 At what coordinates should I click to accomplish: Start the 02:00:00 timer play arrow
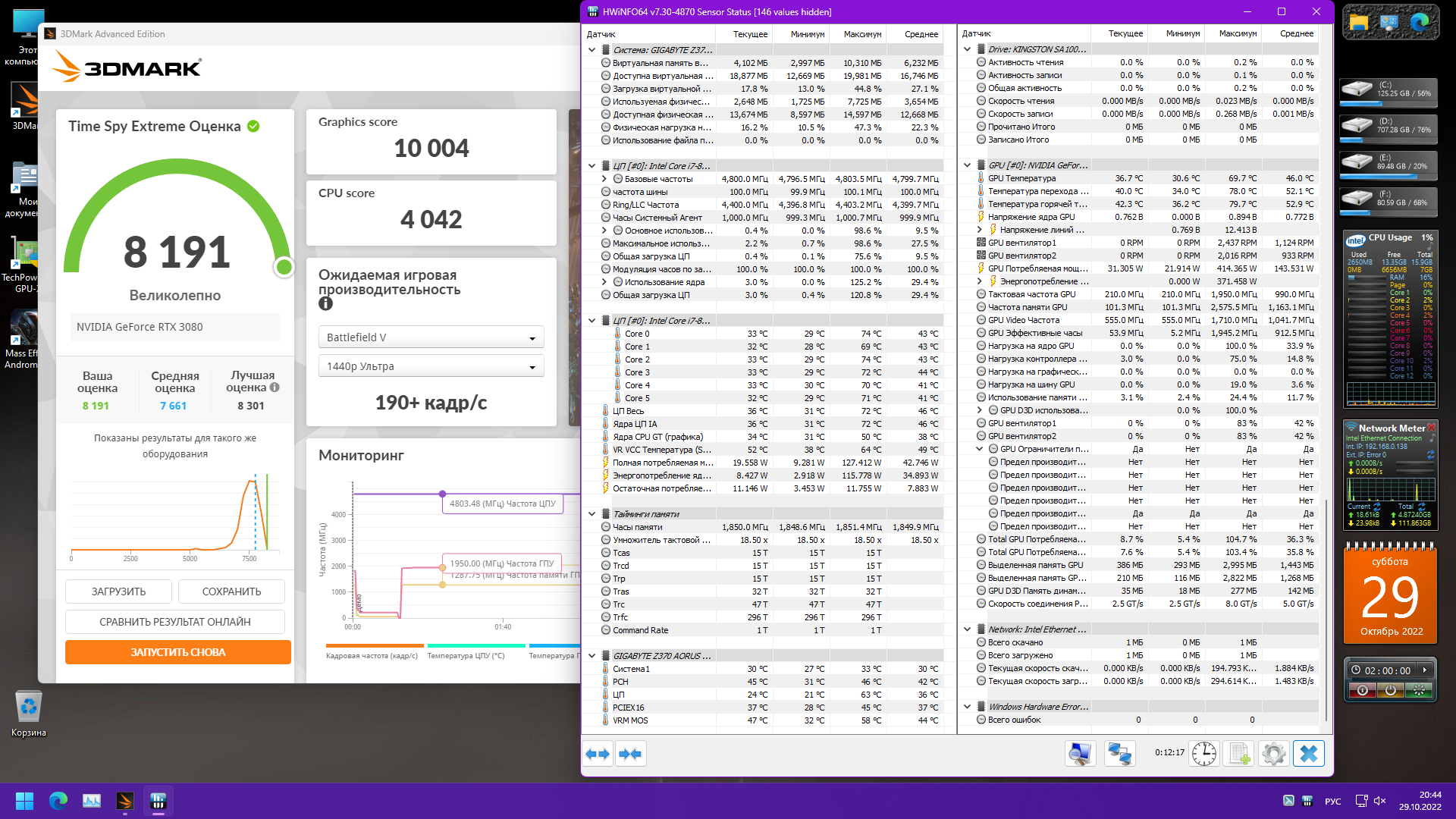(1425, 670)
